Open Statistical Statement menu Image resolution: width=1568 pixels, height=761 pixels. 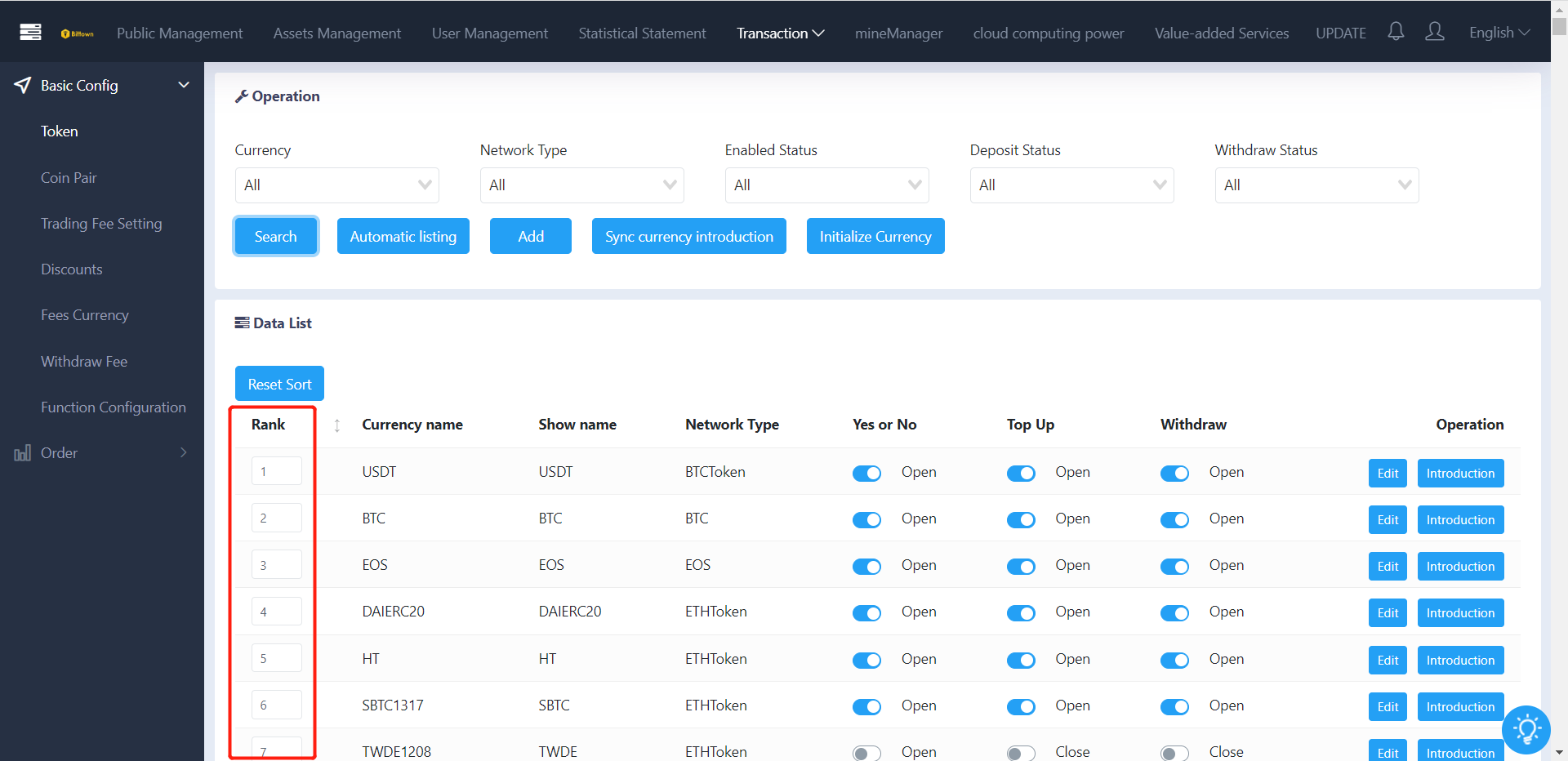[x=642, y=33]
